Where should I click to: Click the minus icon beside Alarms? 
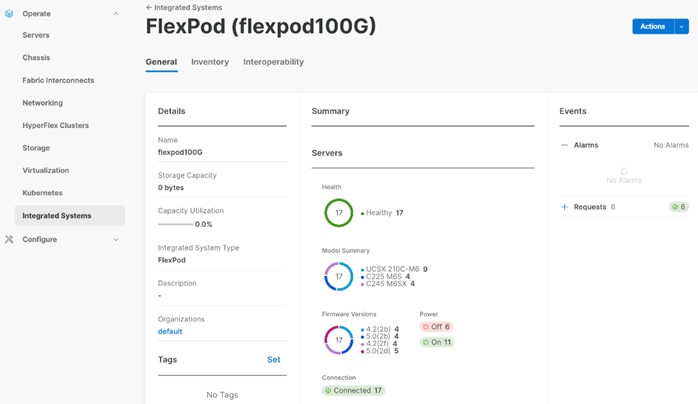tap(564, 145)
